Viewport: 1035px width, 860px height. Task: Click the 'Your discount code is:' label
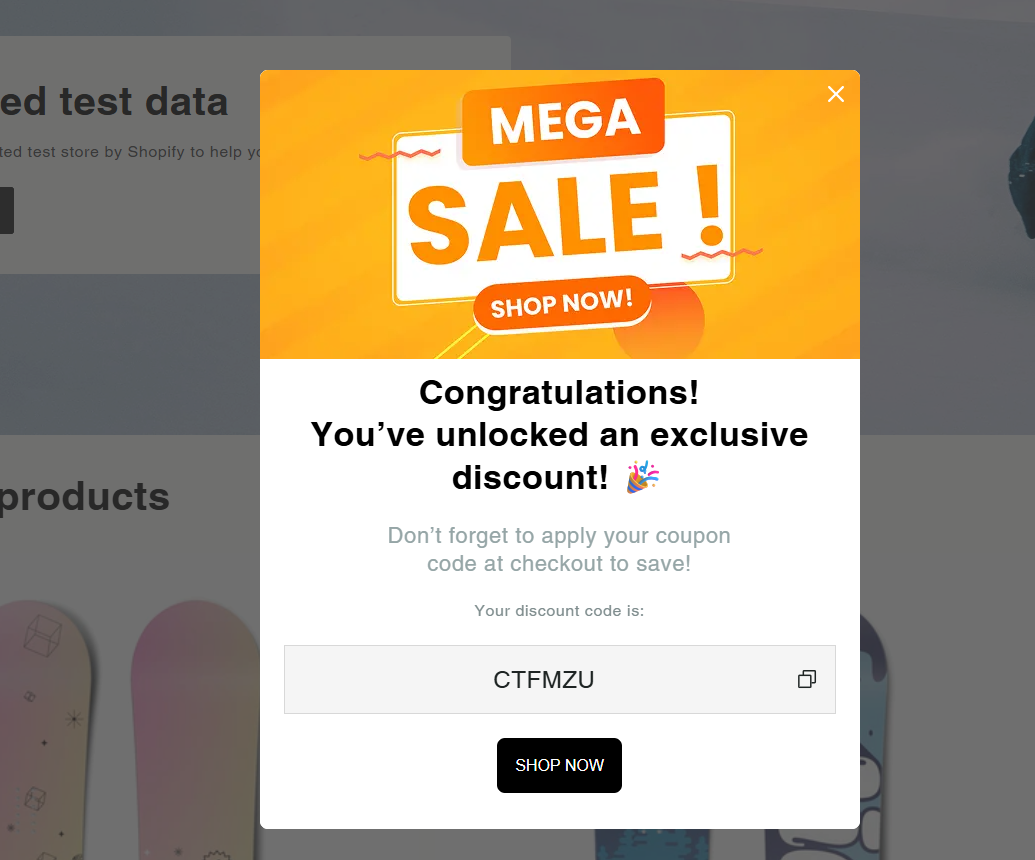pos(559,611)
